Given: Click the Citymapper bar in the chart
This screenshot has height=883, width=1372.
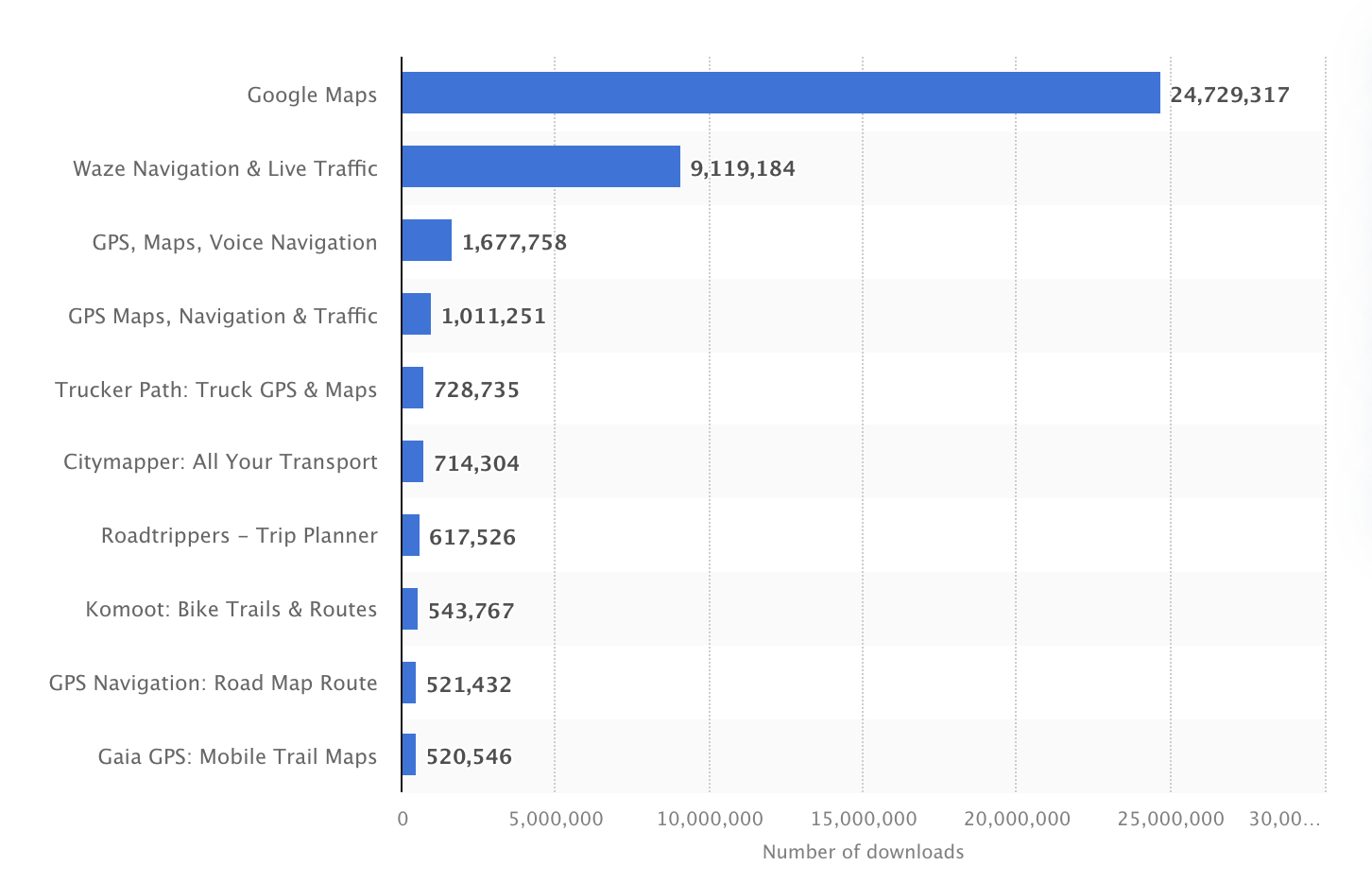Looking at the screenshot, I should coord(413,461).
